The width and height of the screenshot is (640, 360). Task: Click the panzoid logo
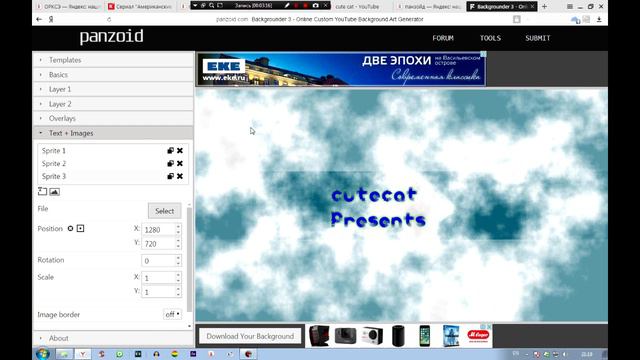click(x=111, y=37)
